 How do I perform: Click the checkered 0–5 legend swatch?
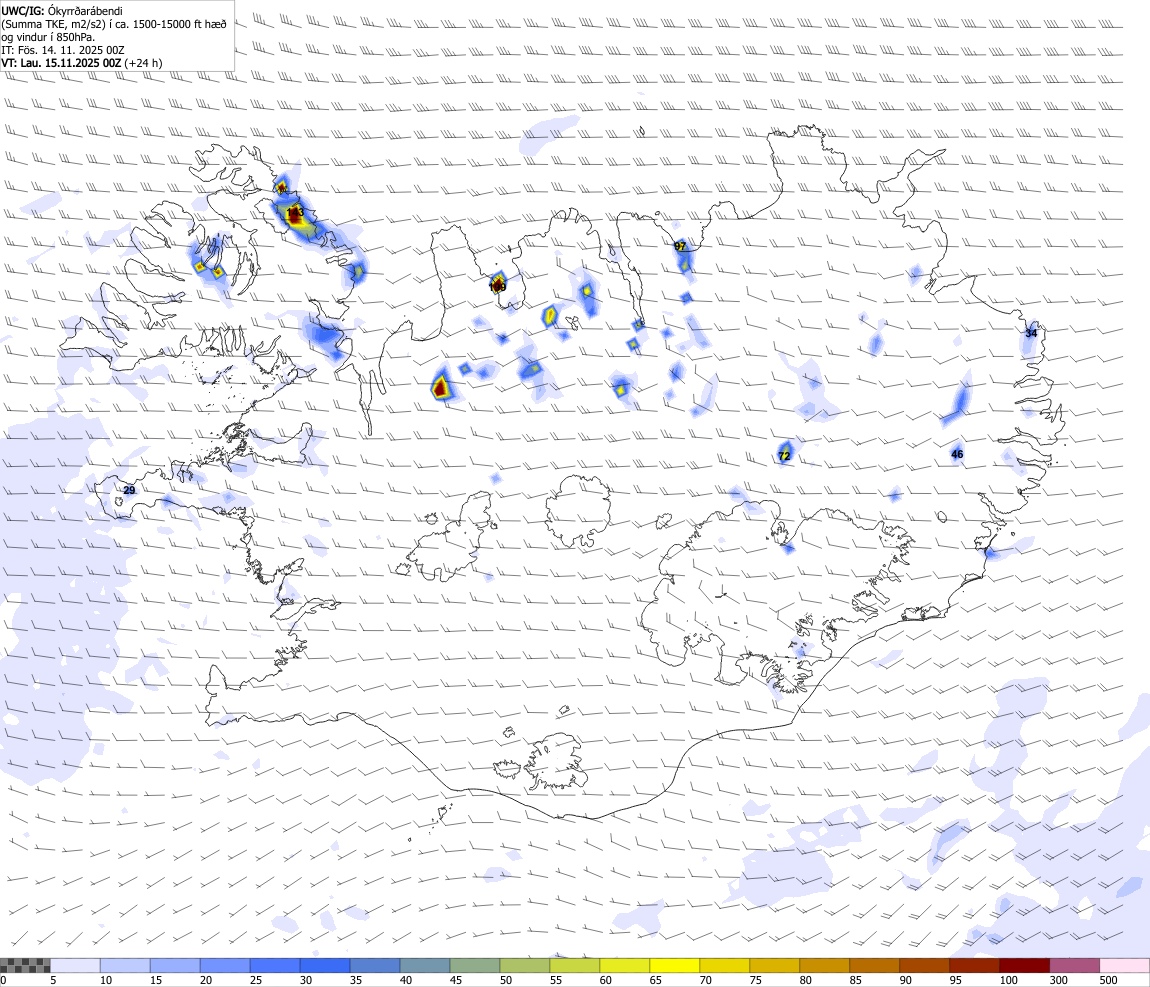click(x=25, y=966)
